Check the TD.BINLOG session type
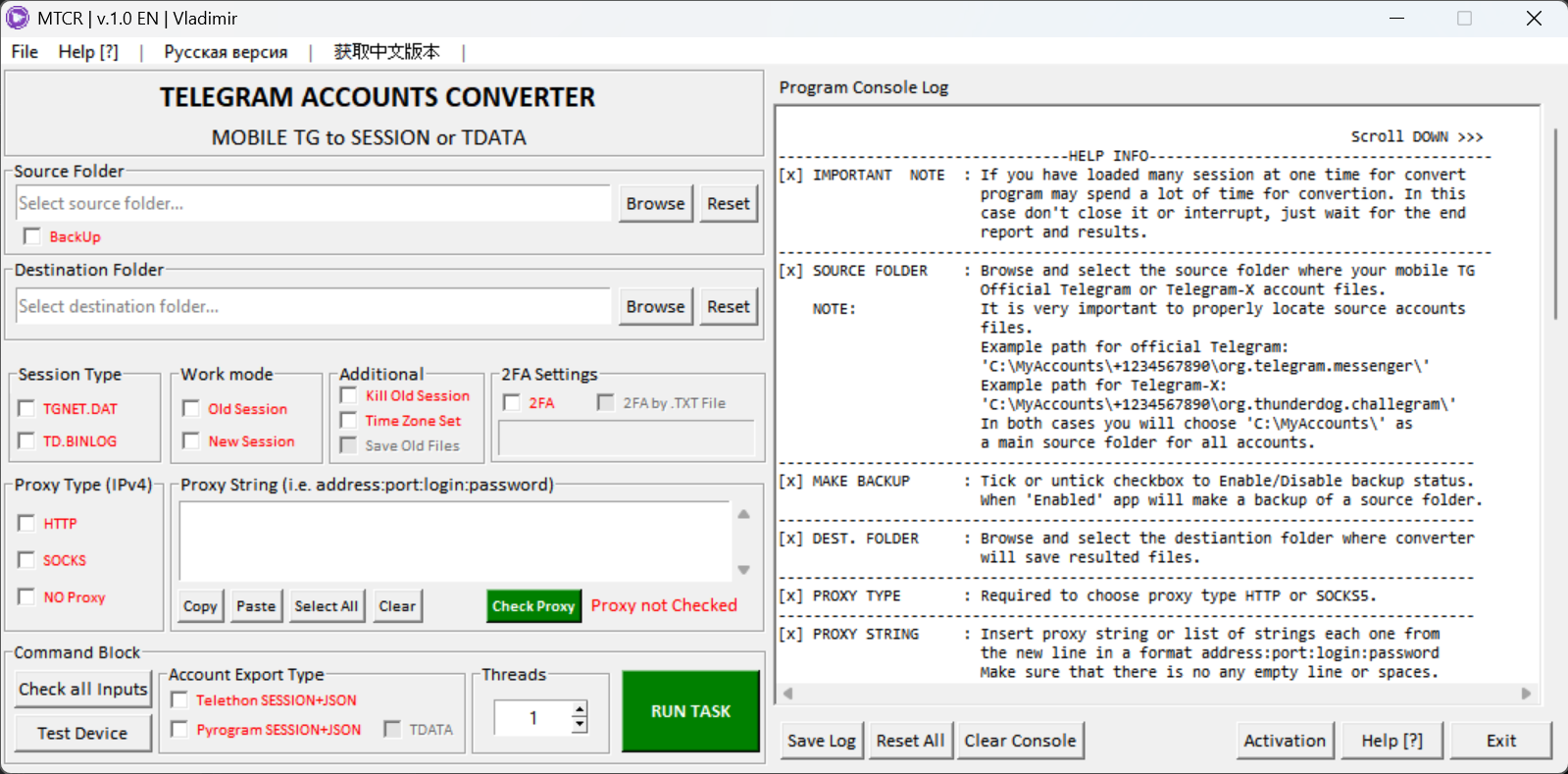 point(26,441)
